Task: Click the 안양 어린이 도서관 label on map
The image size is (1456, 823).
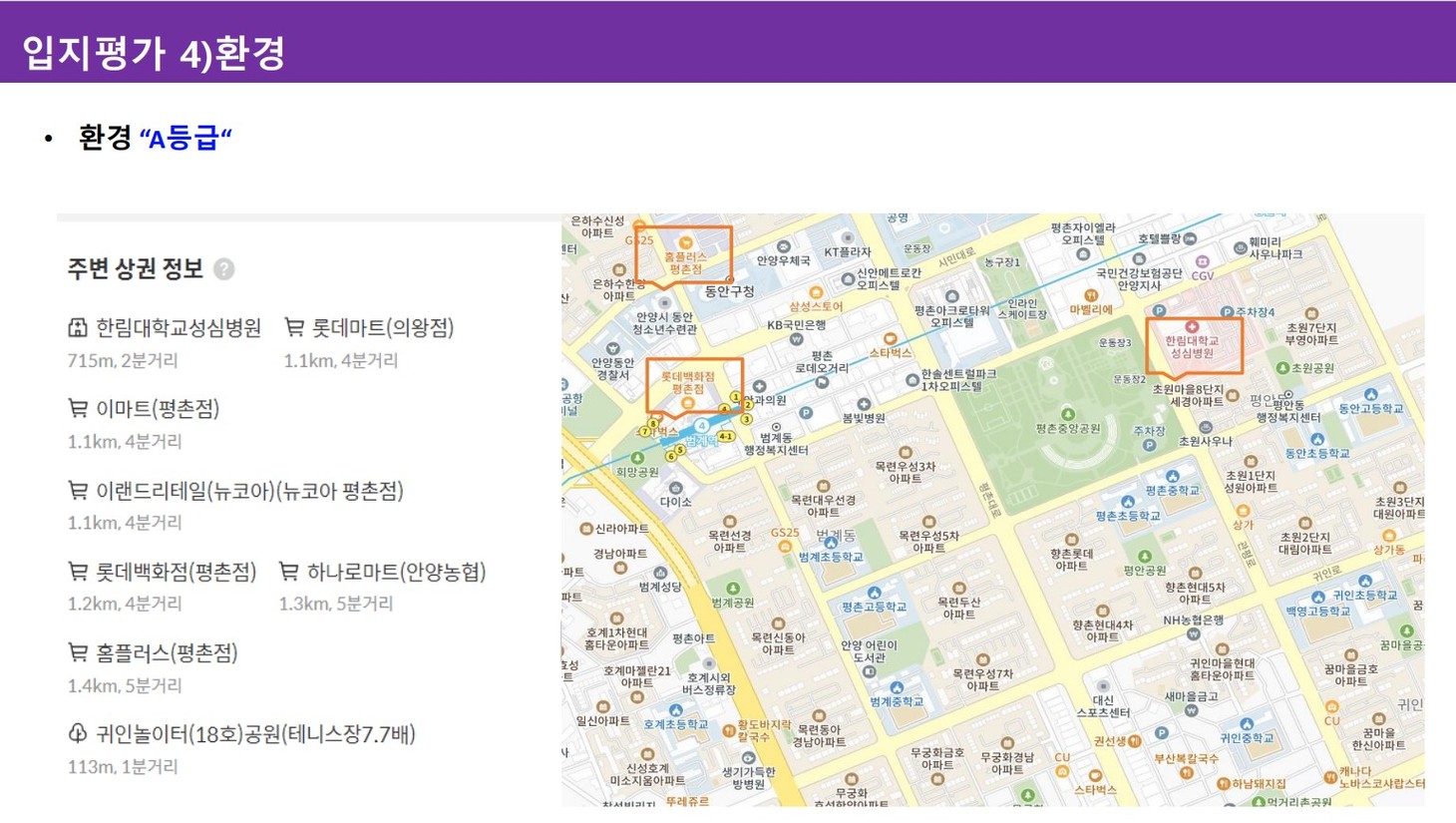Action: [869, 651]
